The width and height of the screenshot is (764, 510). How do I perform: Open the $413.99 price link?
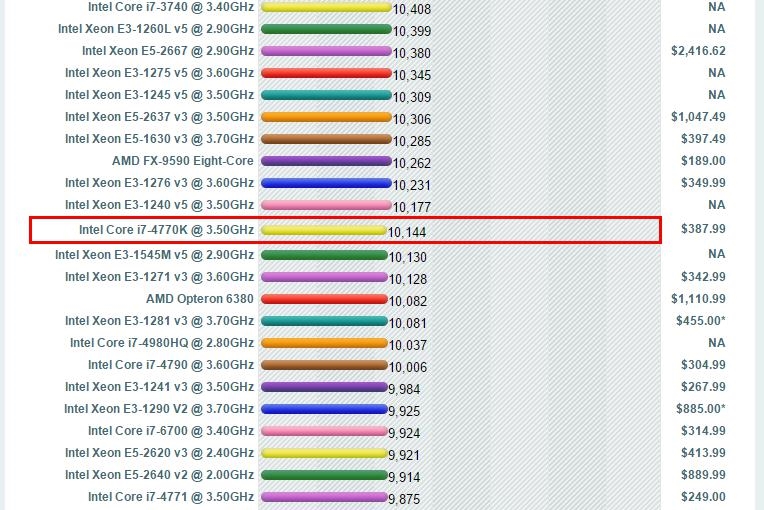point(703,453)
